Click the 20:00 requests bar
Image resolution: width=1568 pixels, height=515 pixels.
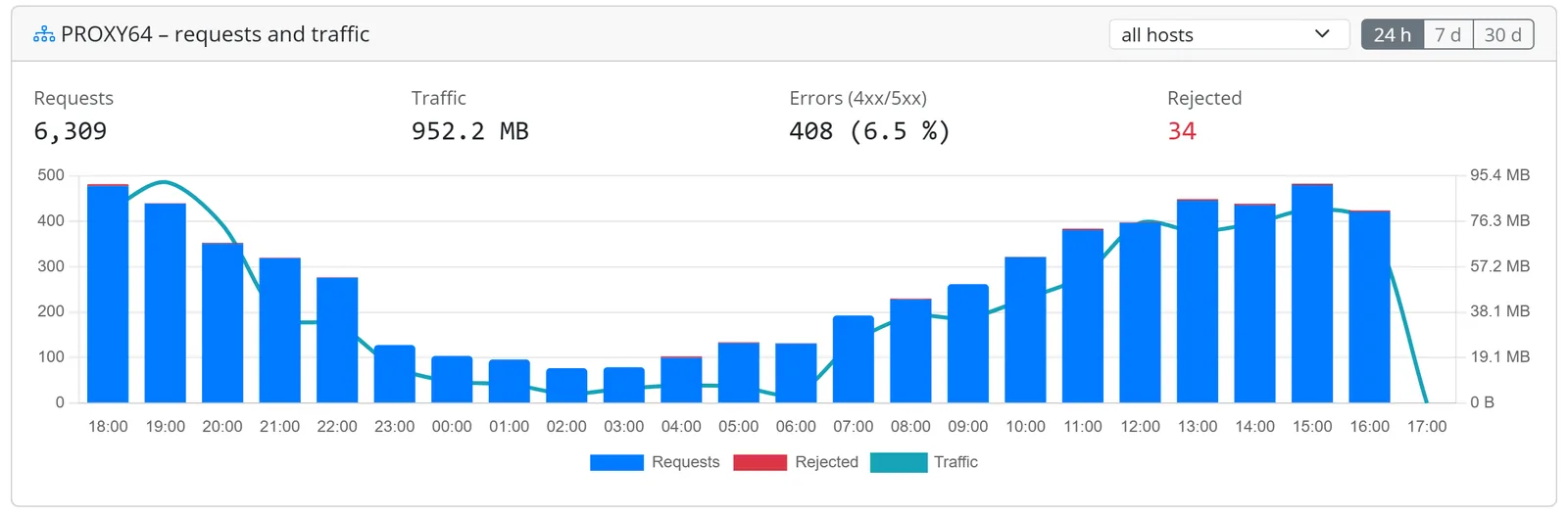click(222, 323)
